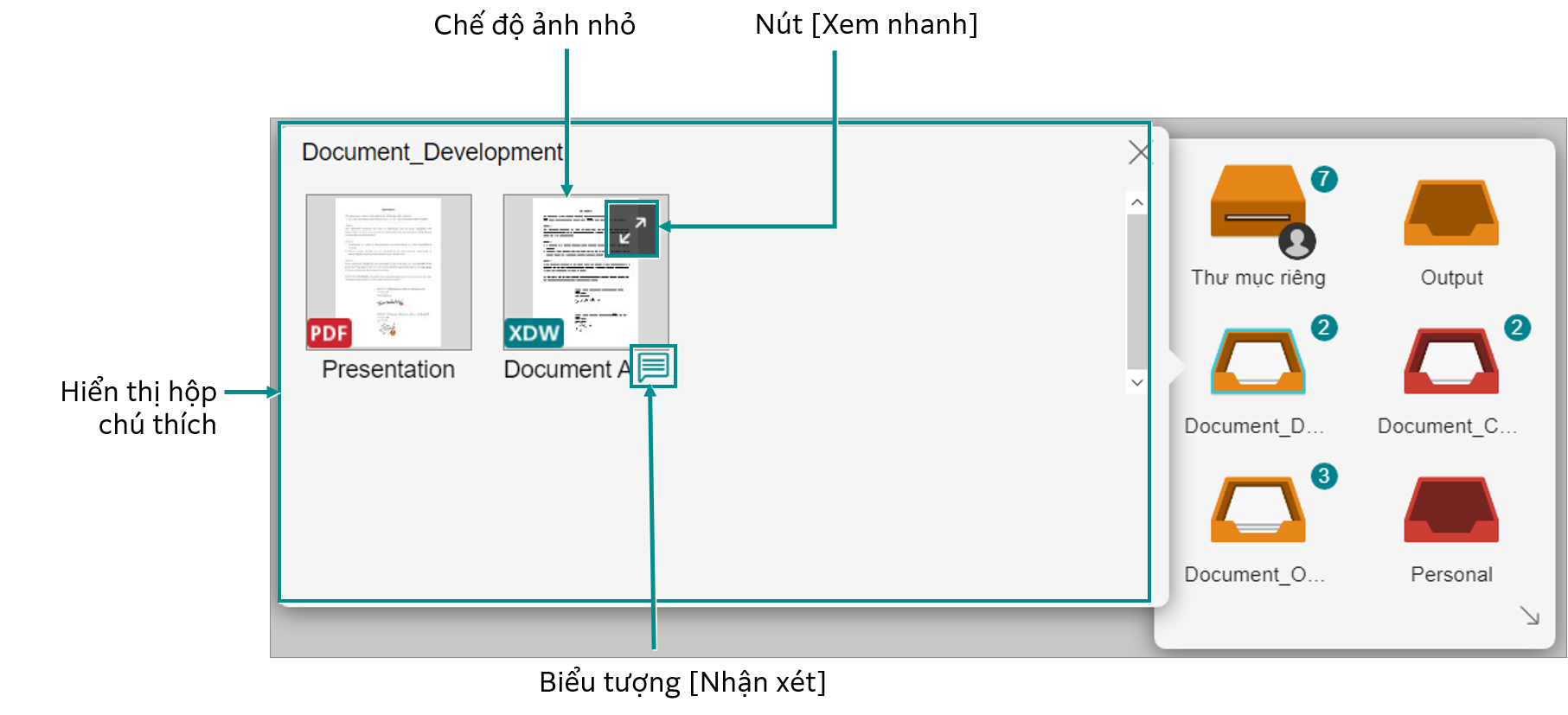Click the XDW badge on Document A
Screen dimensions: 1568x715
click(534, 333)
